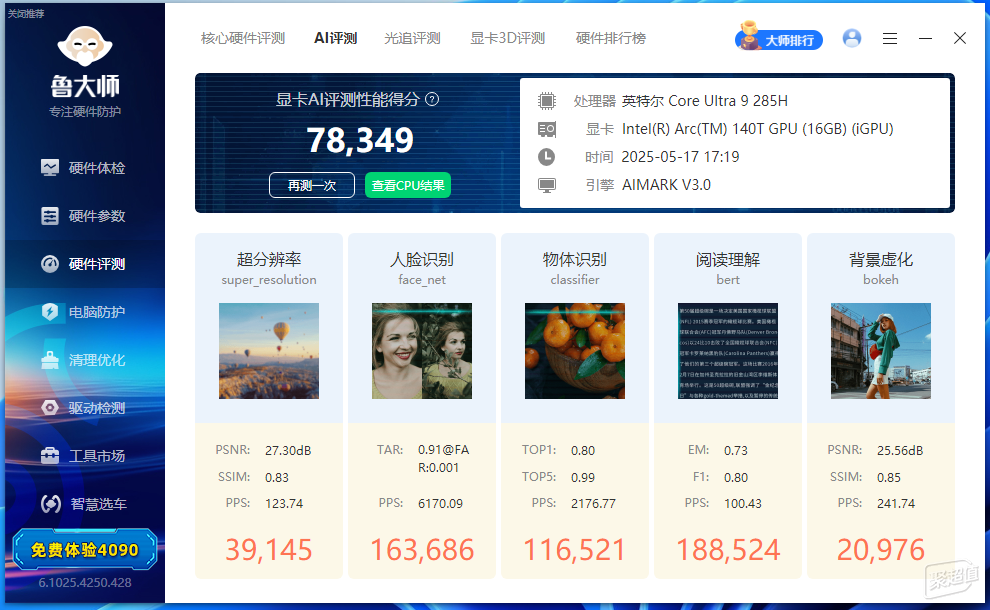
Task: Open the hamburger main menu
Action: point(890,39)
